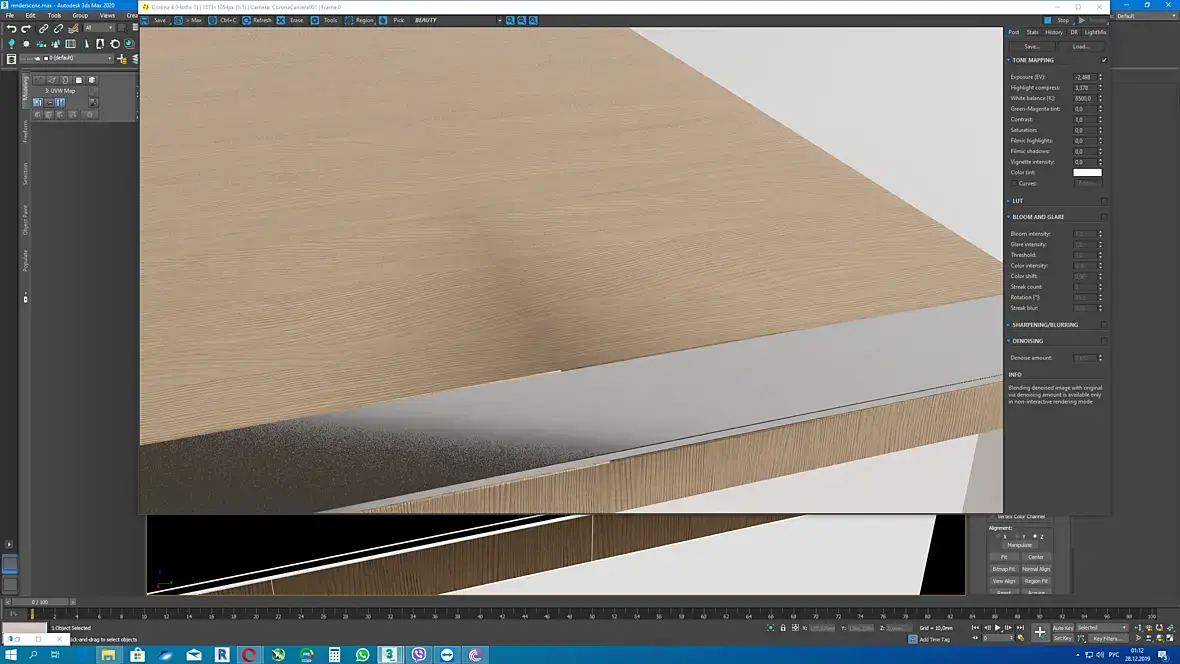This screenshot has width=1180, height=664.
Task: Copy render with Ctrl+C button
Action: point(222,20)
